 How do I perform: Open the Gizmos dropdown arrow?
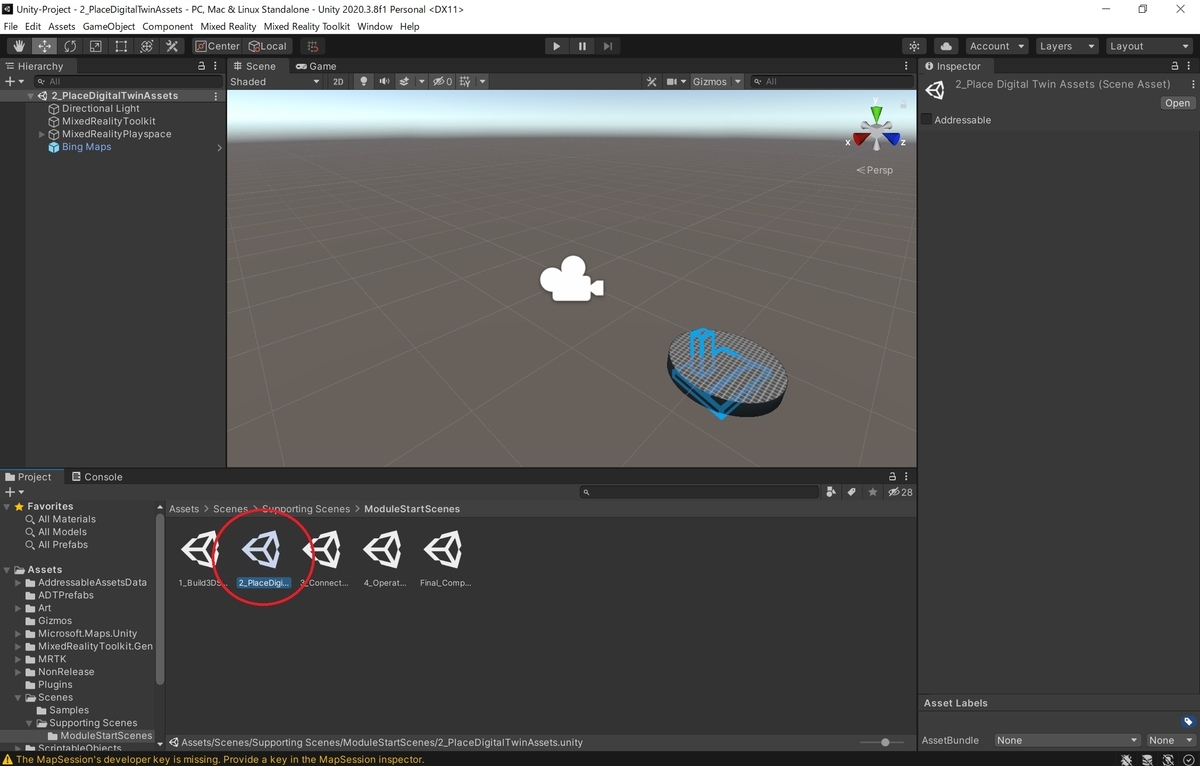(738, 82)
